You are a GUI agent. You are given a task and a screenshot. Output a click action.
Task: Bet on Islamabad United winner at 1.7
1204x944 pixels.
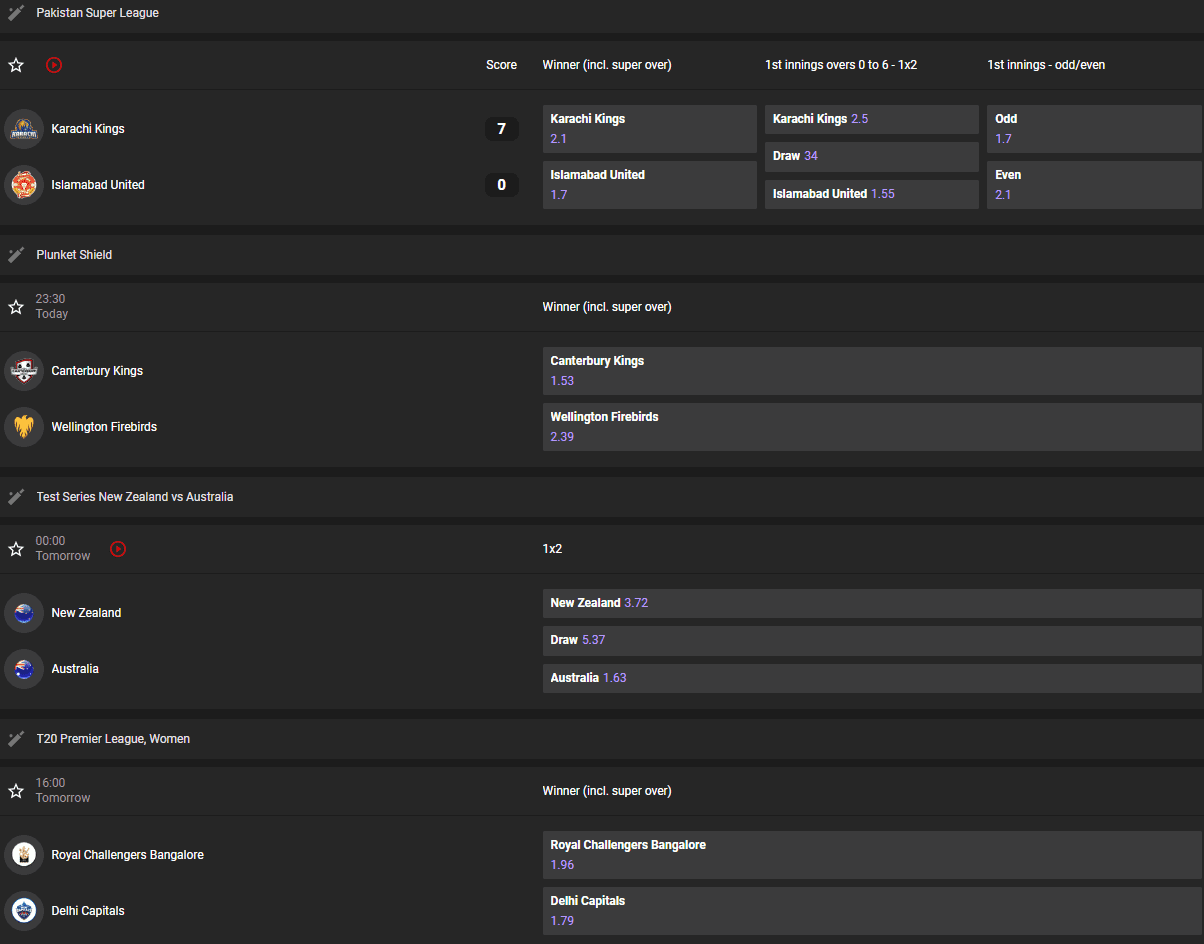tap(650, 185)
